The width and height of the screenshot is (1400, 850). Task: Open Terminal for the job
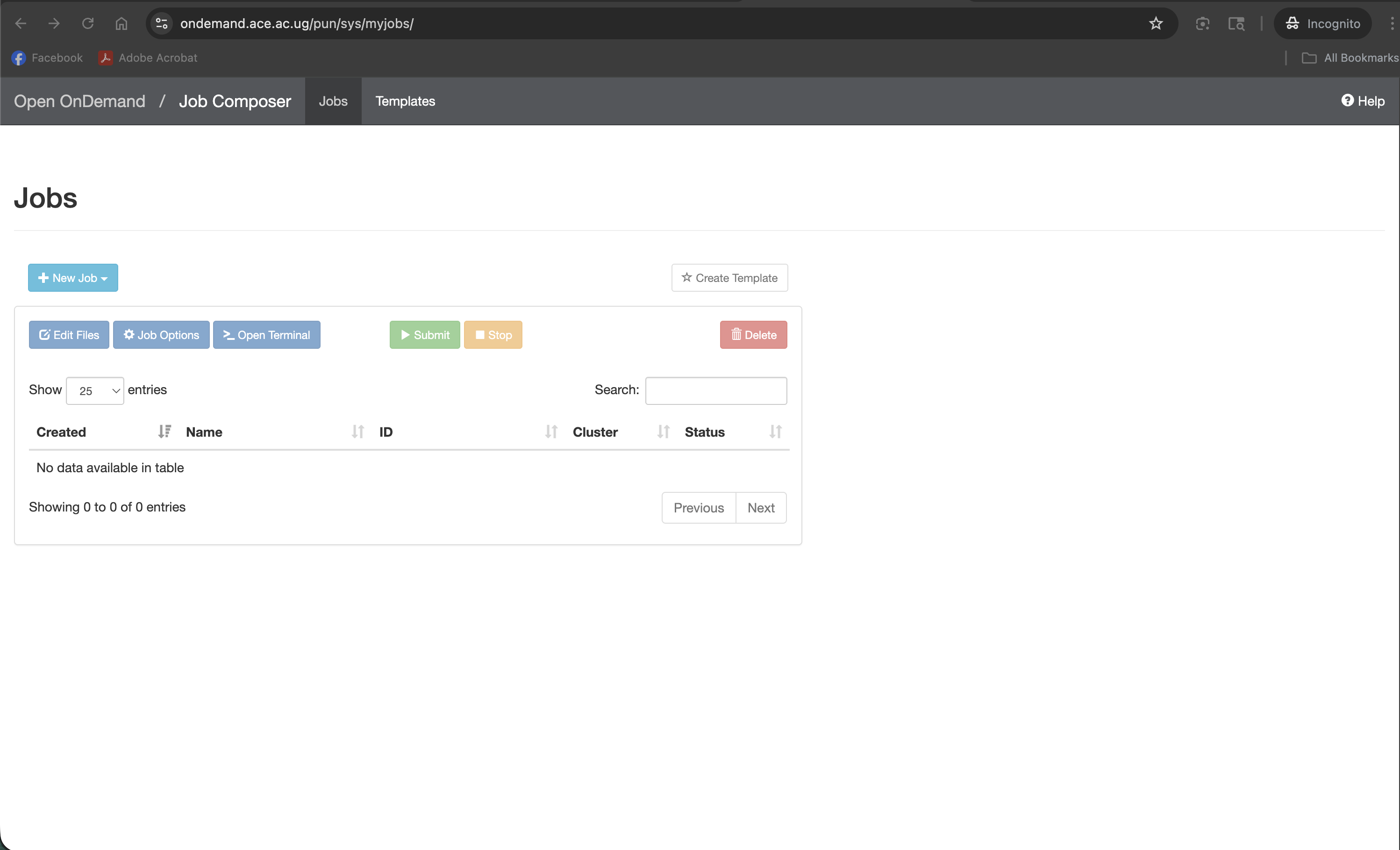pos(266,335)
